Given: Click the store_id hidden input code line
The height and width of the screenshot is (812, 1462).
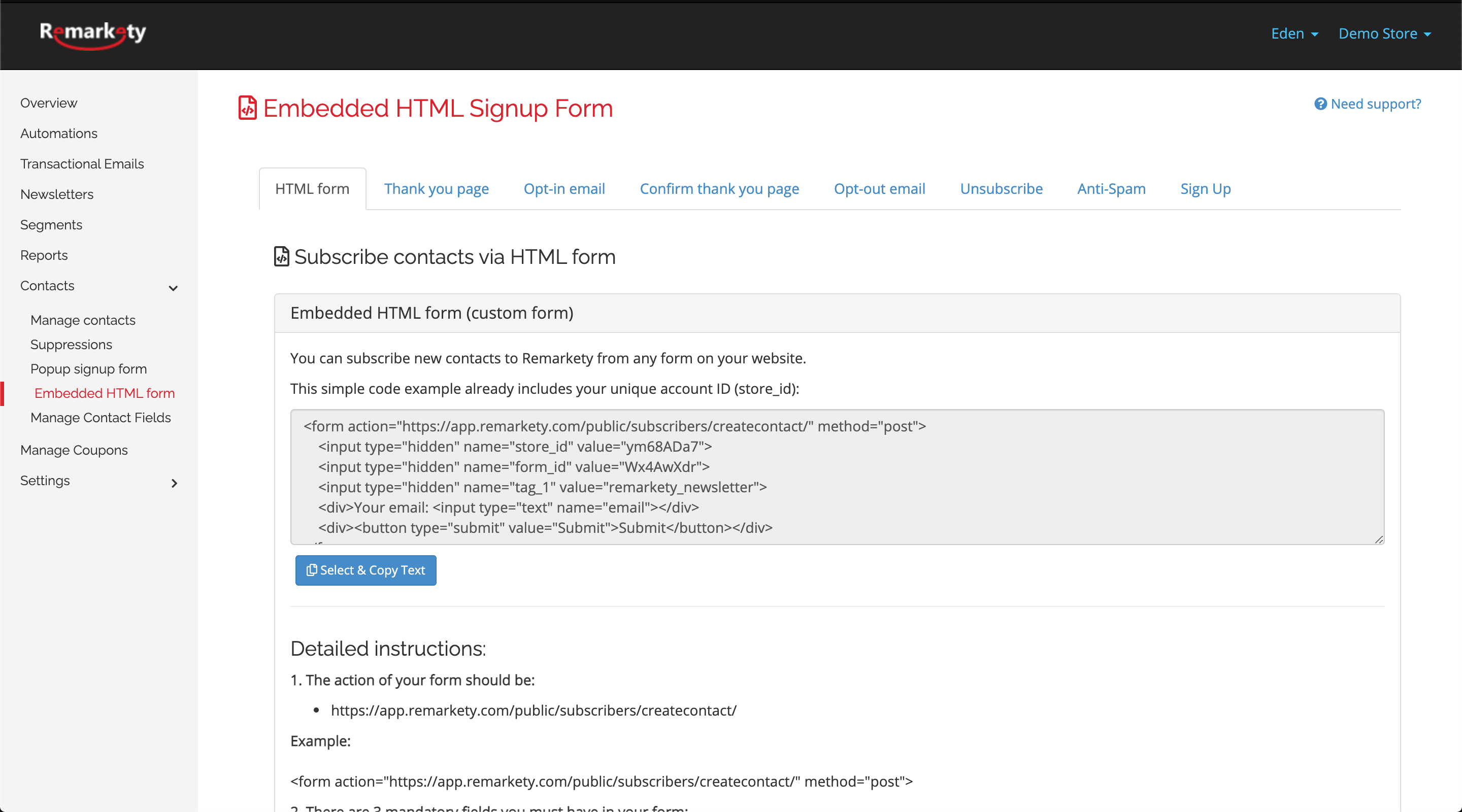Looking at the screenshot, I should pos(515,447).
